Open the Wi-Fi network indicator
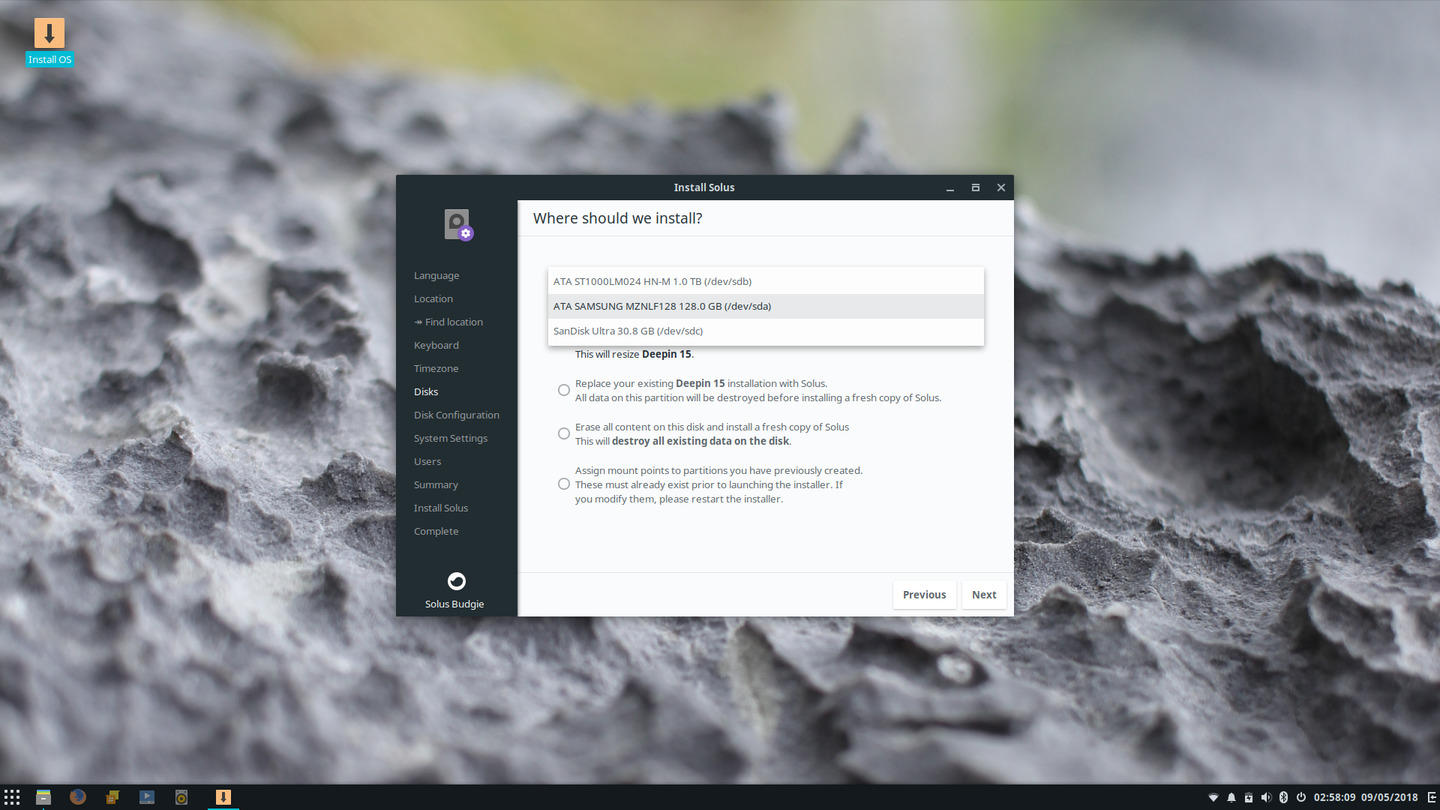Image resolution: width=1440 pixels, height=810 pixels. pos(1214,797)
